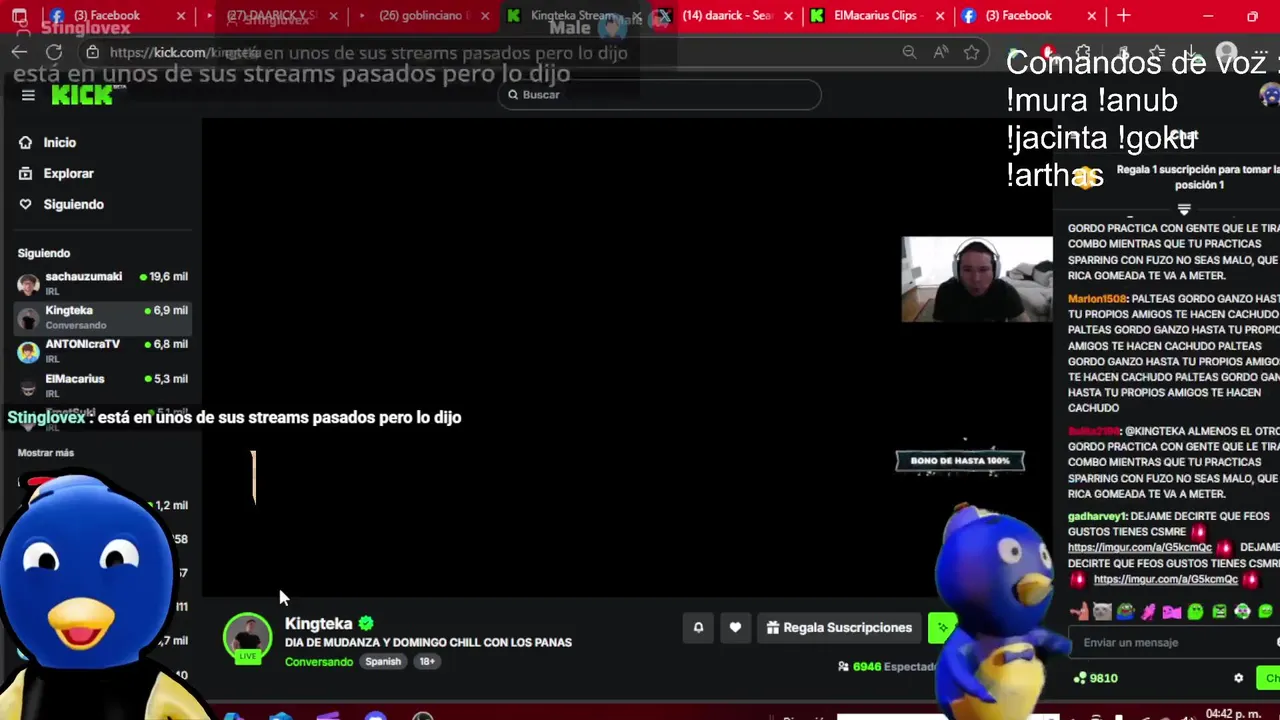Open ANTONIcraTV channel in following list

[x=103, y=351]
